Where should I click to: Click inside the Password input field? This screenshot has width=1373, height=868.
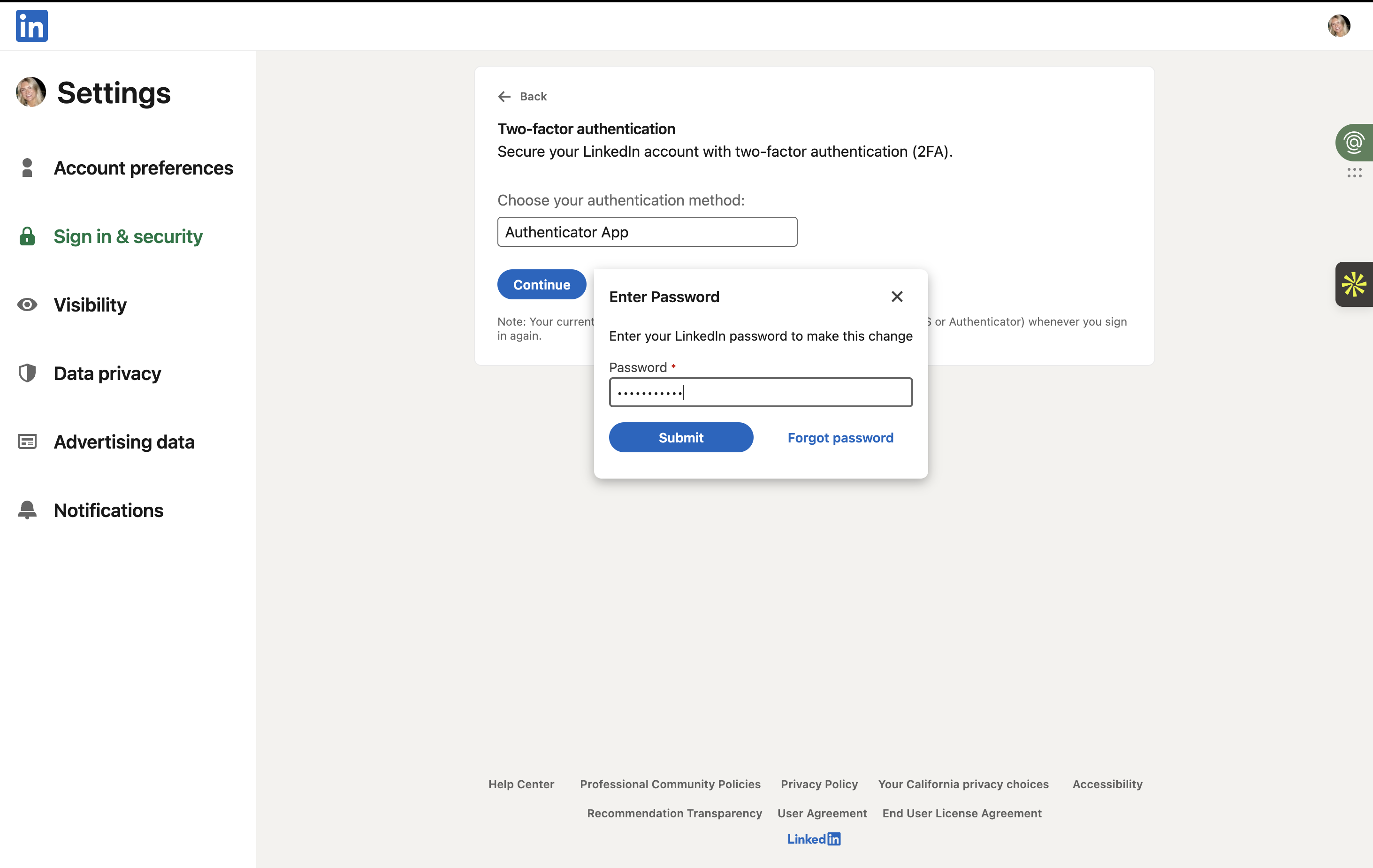point(761,392)
